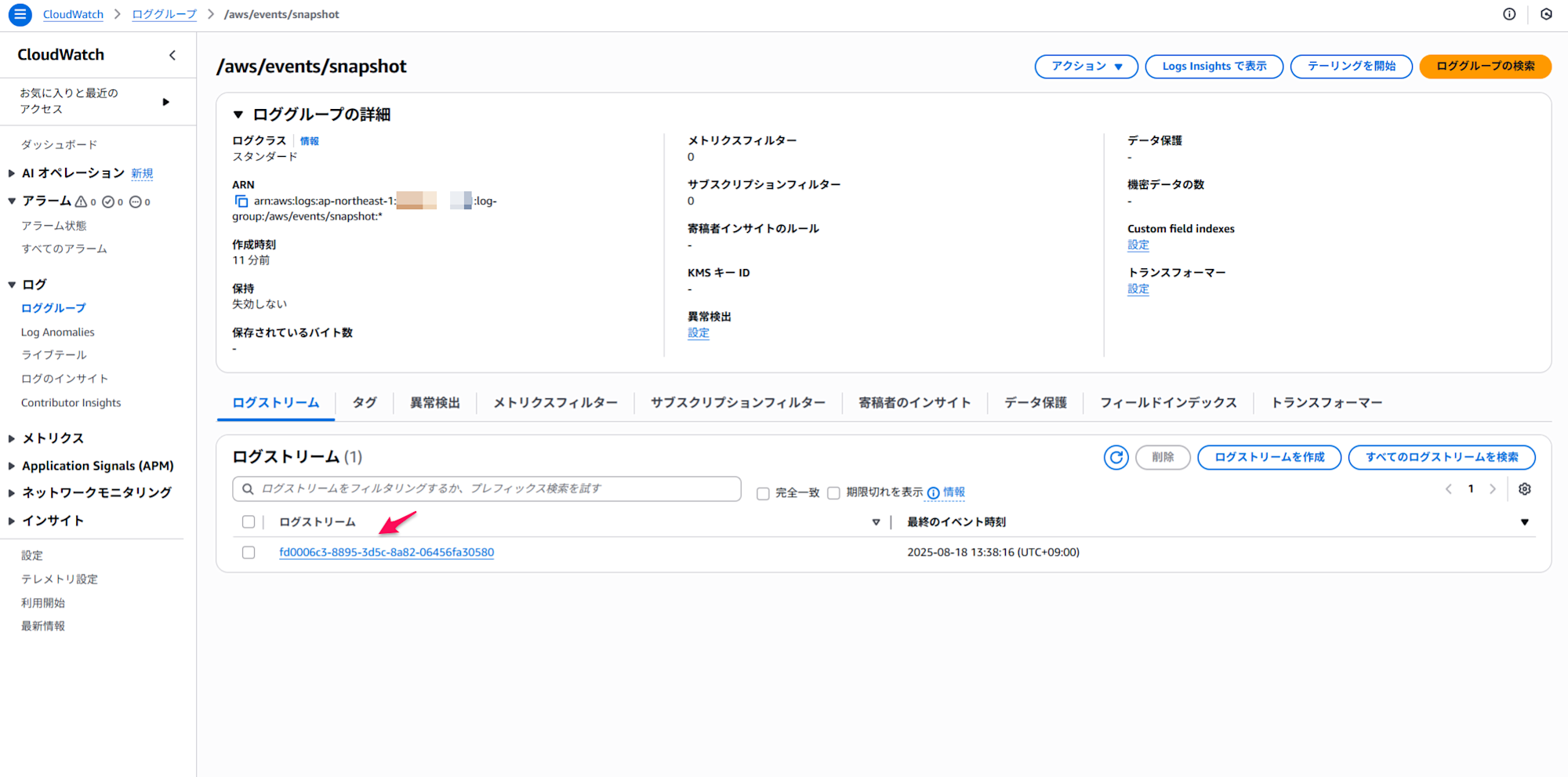
Task: Open Log Anomalies in the sidebar
Action: (58, 332)
